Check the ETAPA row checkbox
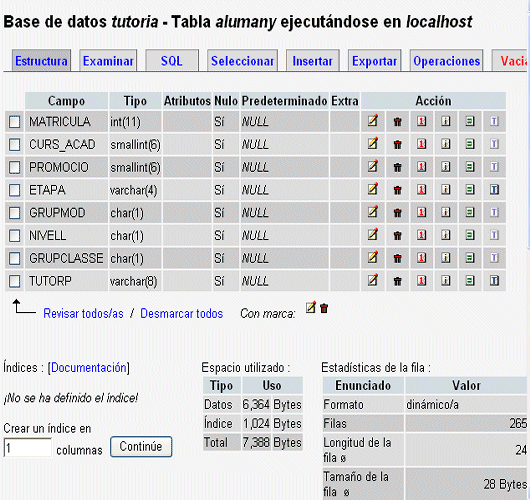Image resolution: width=530 pixels, height=500 pixels. click(15, 190)
